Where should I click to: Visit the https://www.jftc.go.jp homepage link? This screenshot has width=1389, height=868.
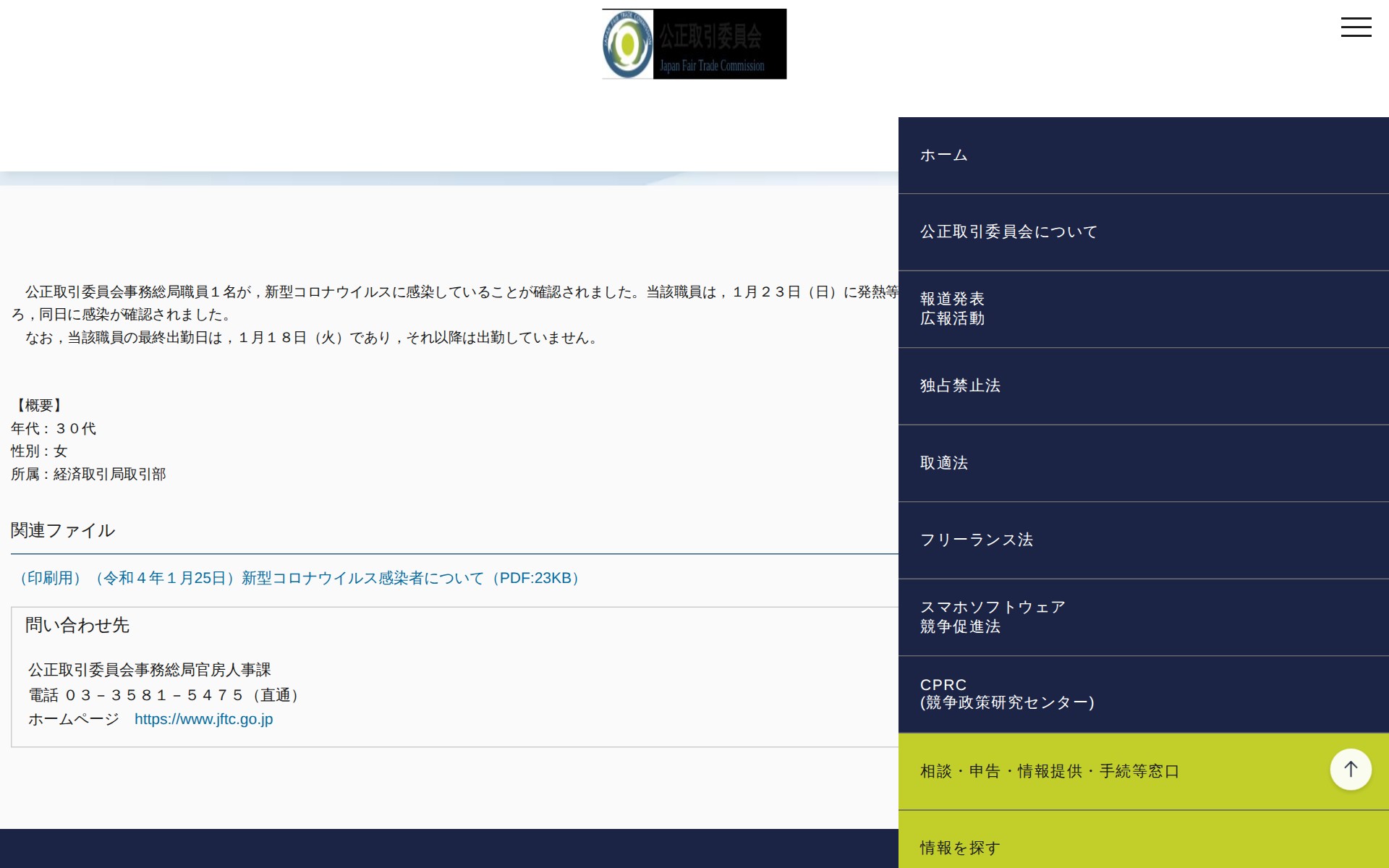[x=203, y=719]
